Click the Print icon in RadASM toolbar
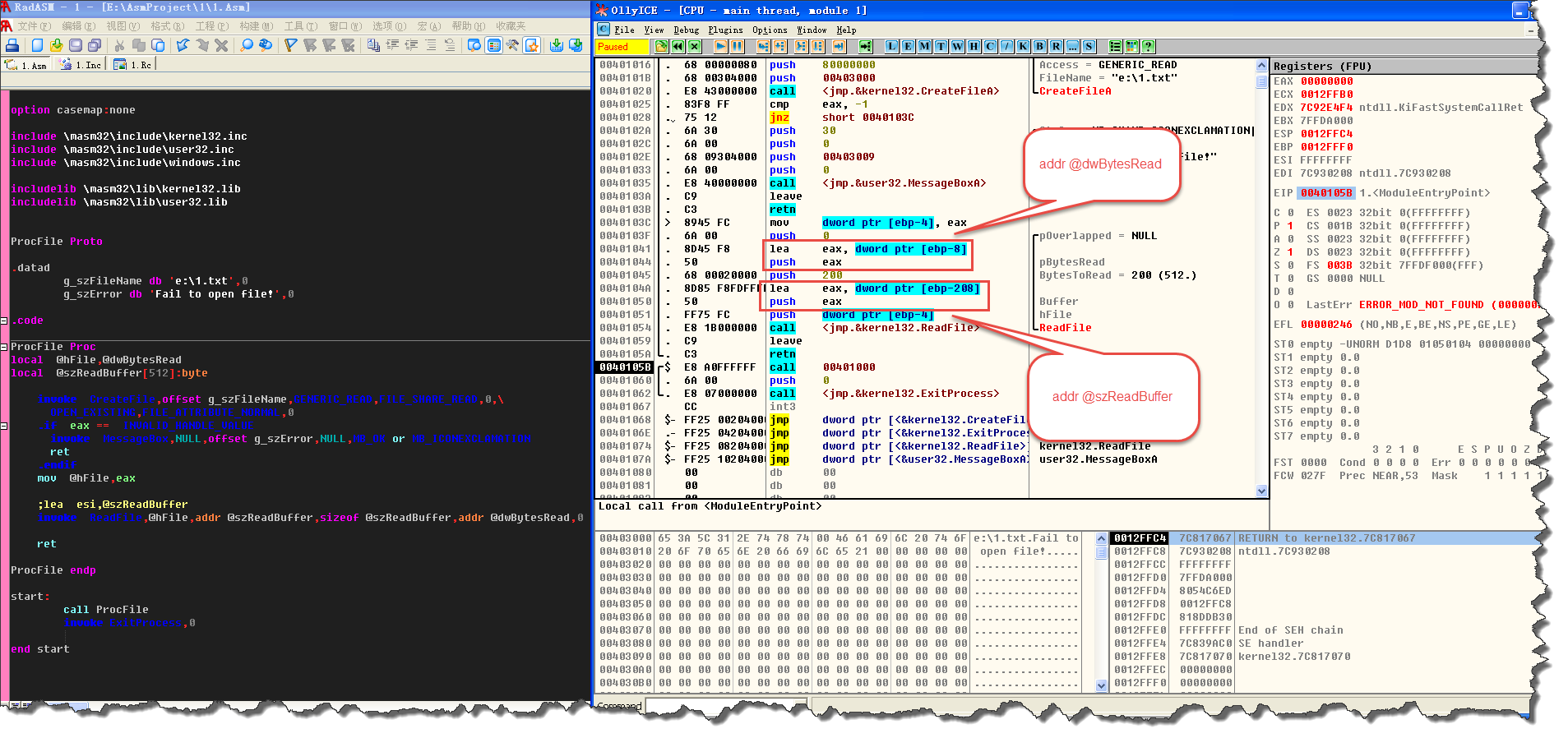Screen dimensions: 1568x738 12,45
